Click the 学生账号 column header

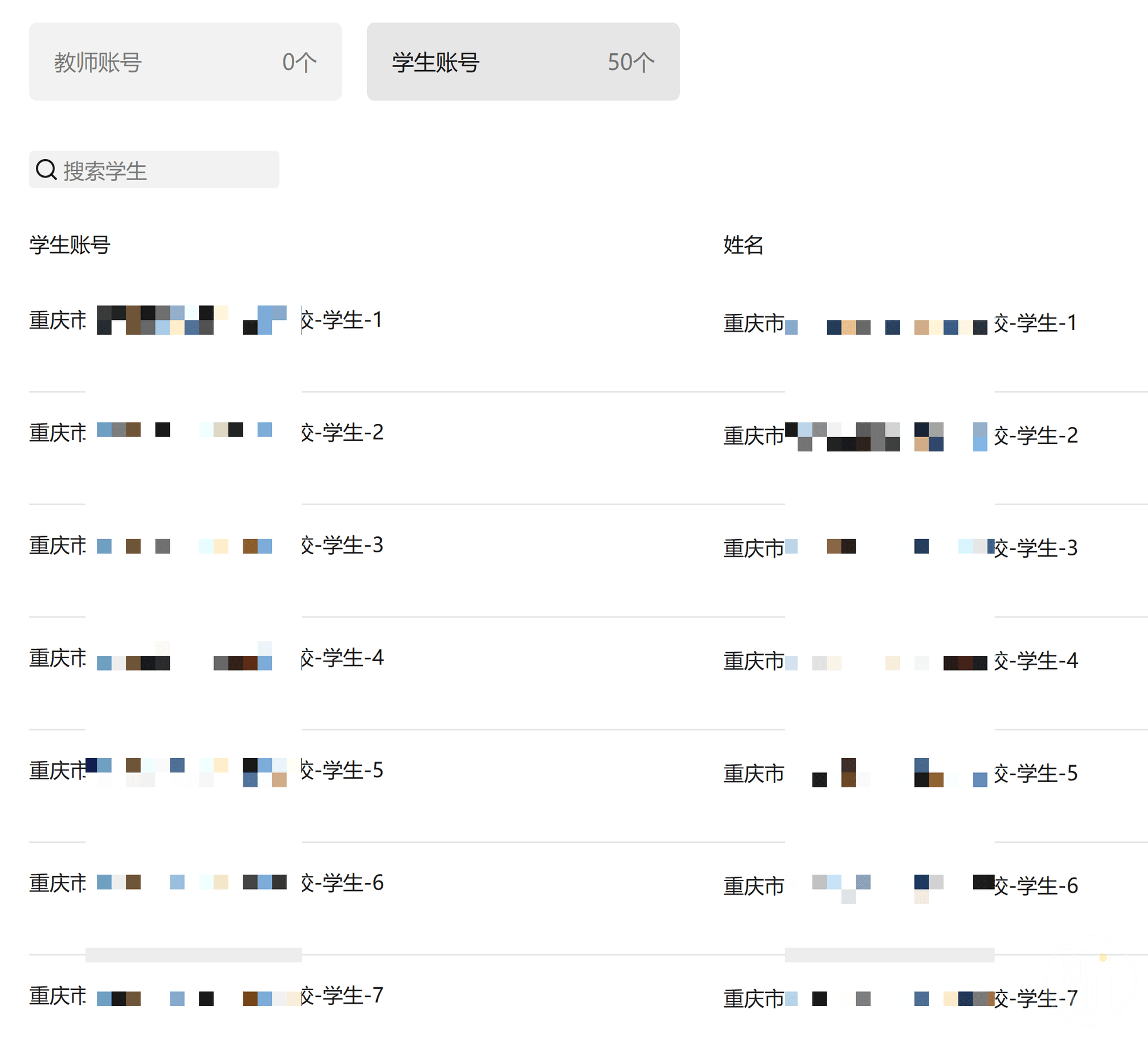pos(70,245)
